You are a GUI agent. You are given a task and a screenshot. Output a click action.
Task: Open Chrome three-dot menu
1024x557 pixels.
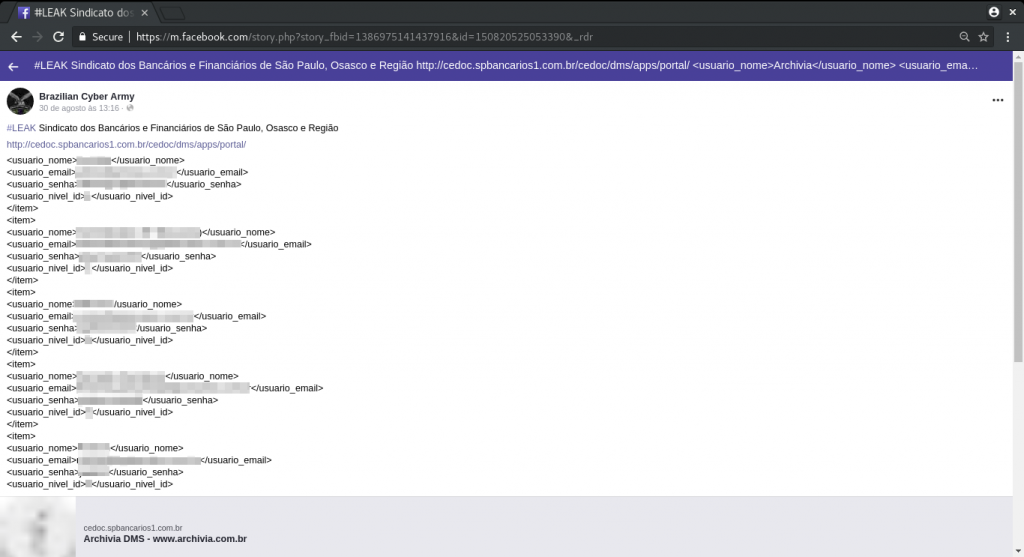(1008, 37)
